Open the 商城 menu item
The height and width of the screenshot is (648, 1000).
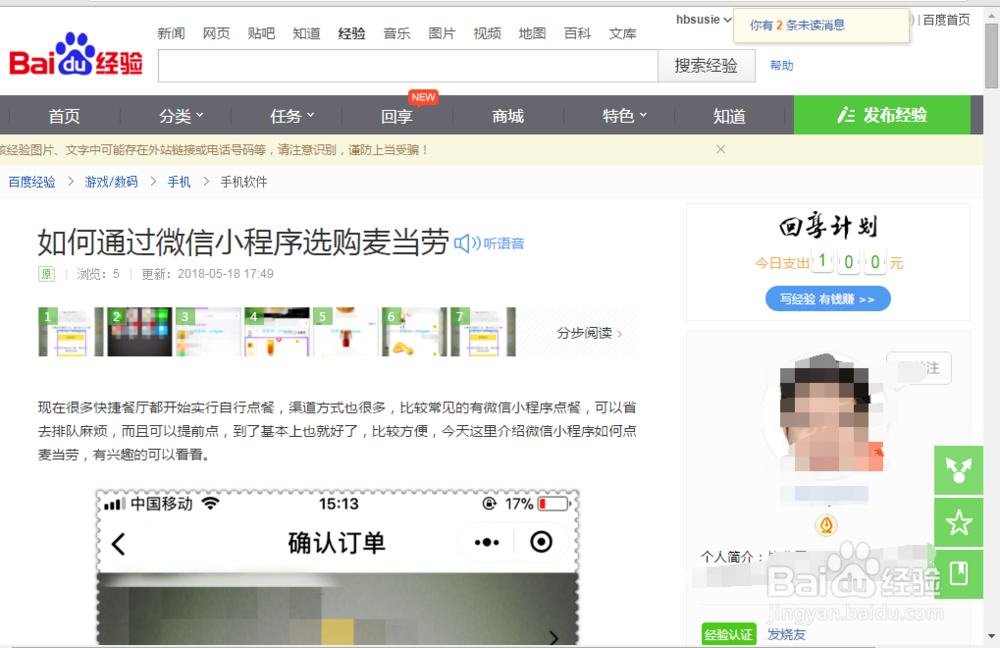point(507,115)
